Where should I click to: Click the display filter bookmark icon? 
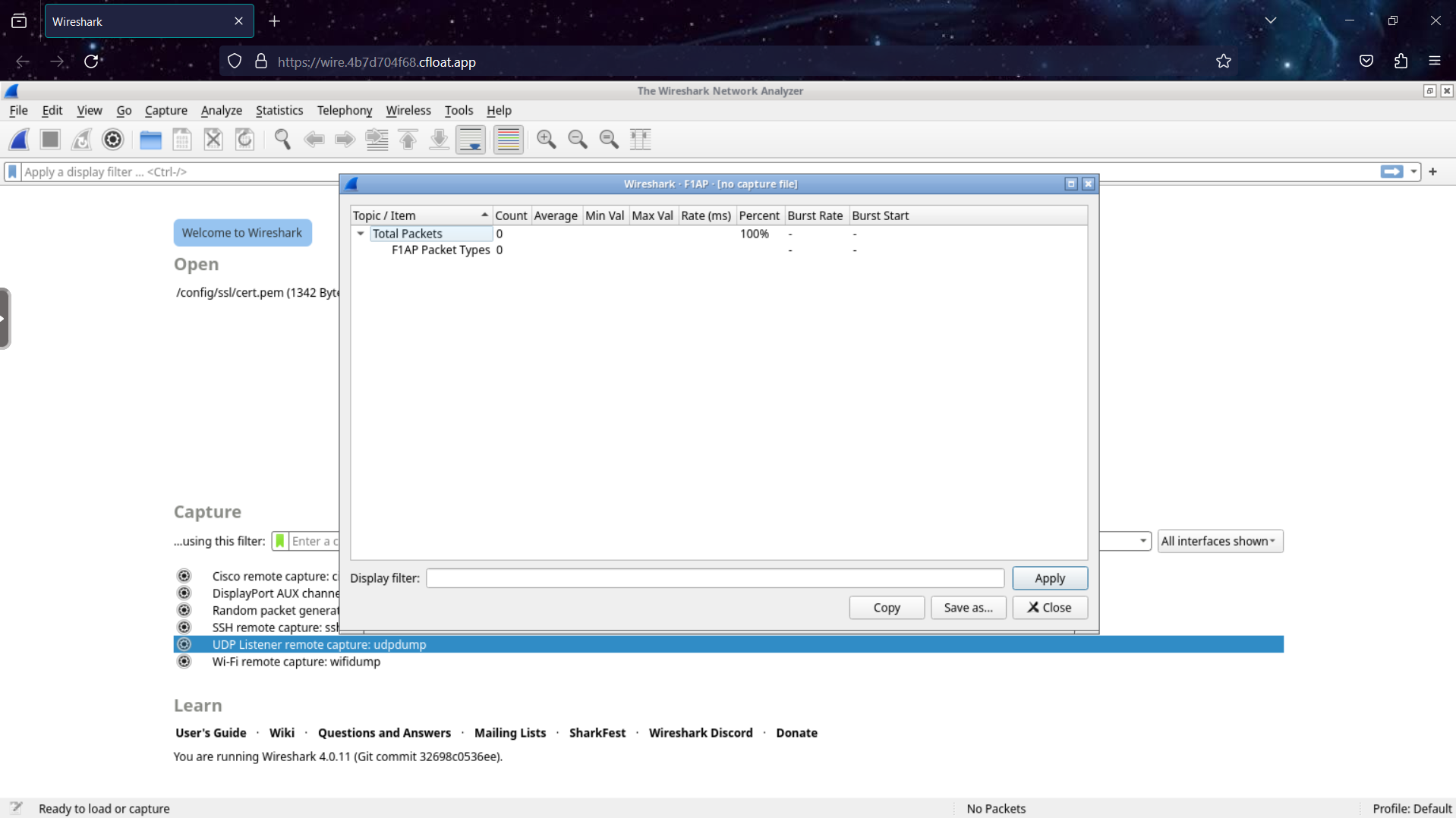12,172
